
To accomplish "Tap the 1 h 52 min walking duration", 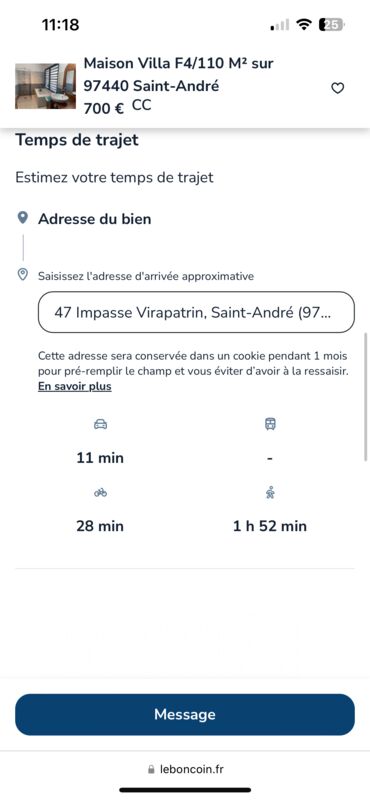I will click(x=270, y=526).
